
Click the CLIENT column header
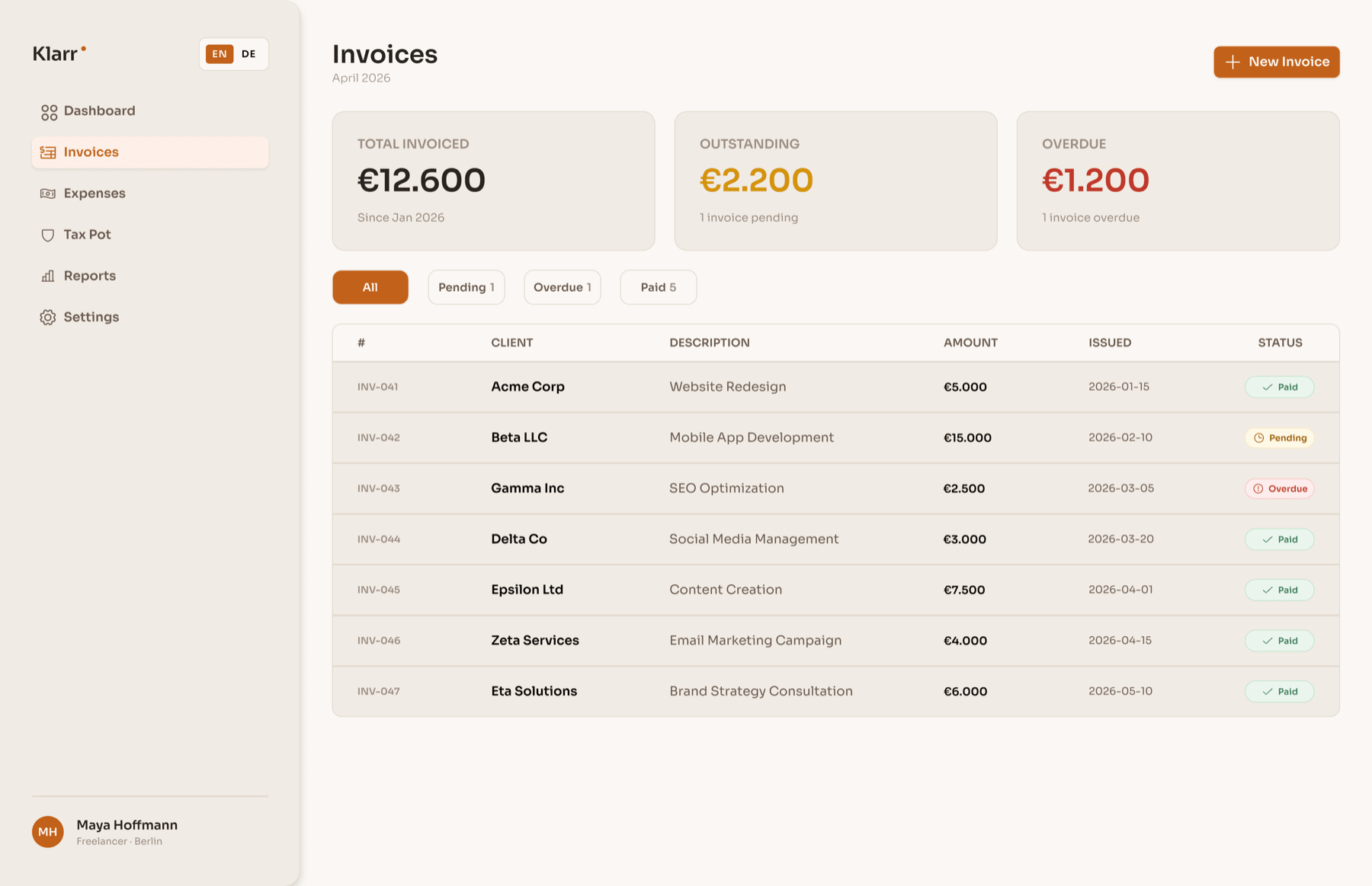[512, 343]
